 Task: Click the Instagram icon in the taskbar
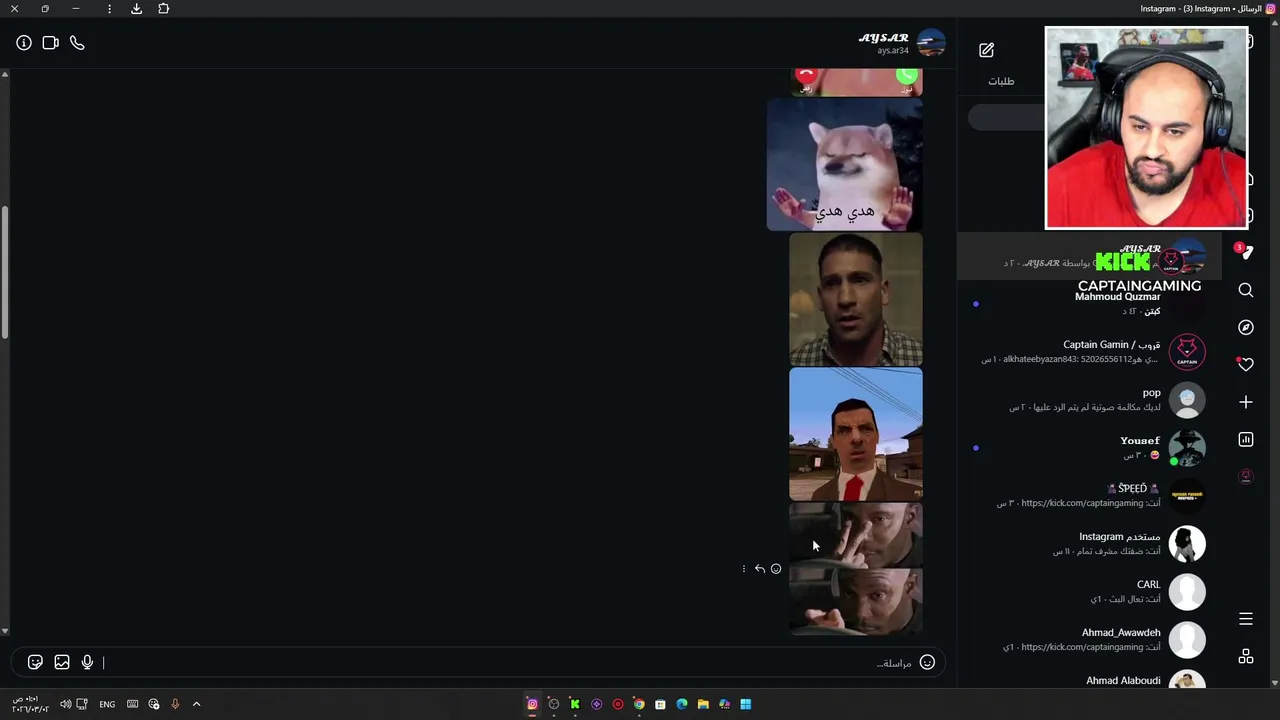coord(532,704)
